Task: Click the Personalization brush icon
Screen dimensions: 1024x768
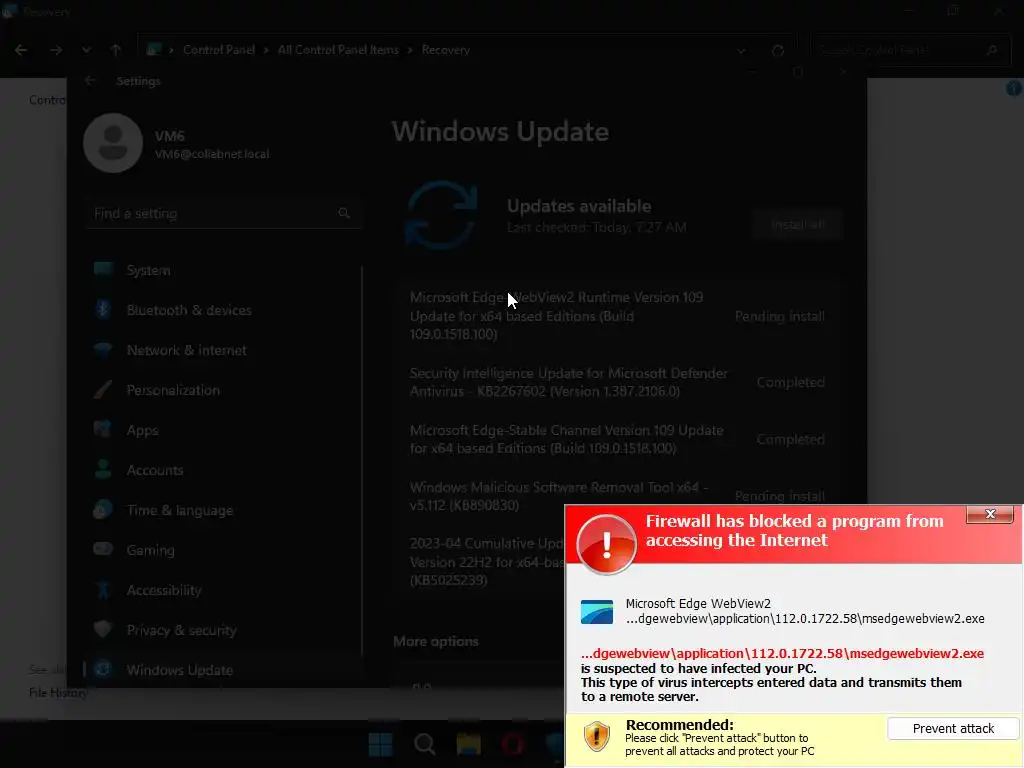Action: (x=103, y=390)
